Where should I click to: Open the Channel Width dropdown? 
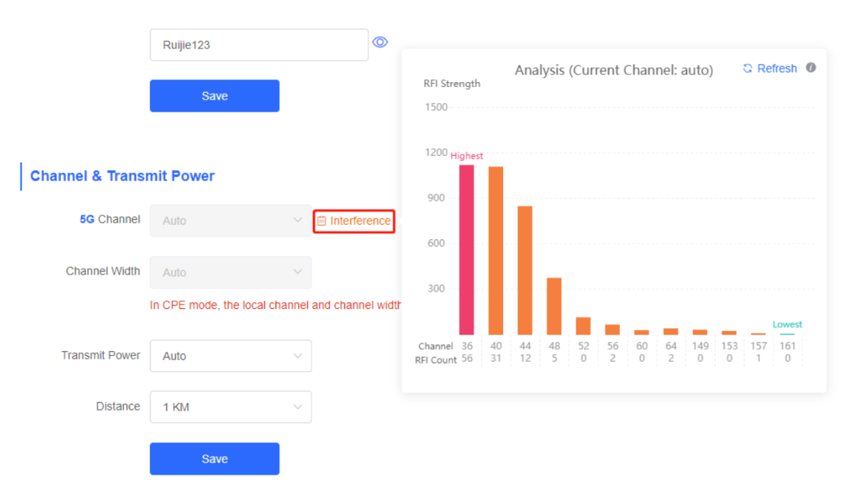coord(231,272)
